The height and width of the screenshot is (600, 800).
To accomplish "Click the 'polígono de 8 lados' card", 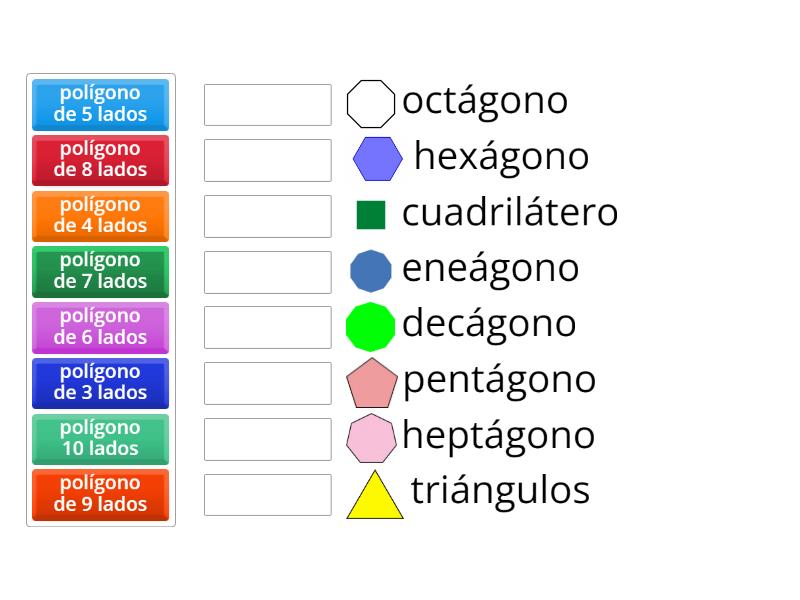I will [x=100, y=160].
